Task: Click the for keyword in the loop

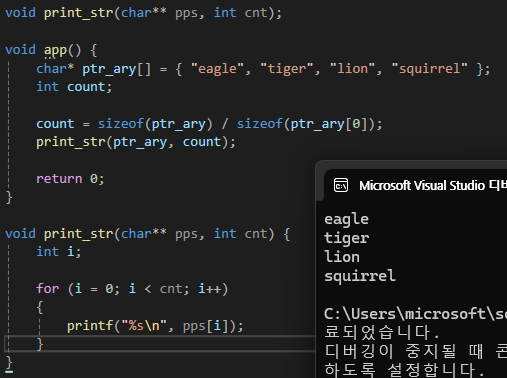Action: pyautogui.click(x=48, y=289)
